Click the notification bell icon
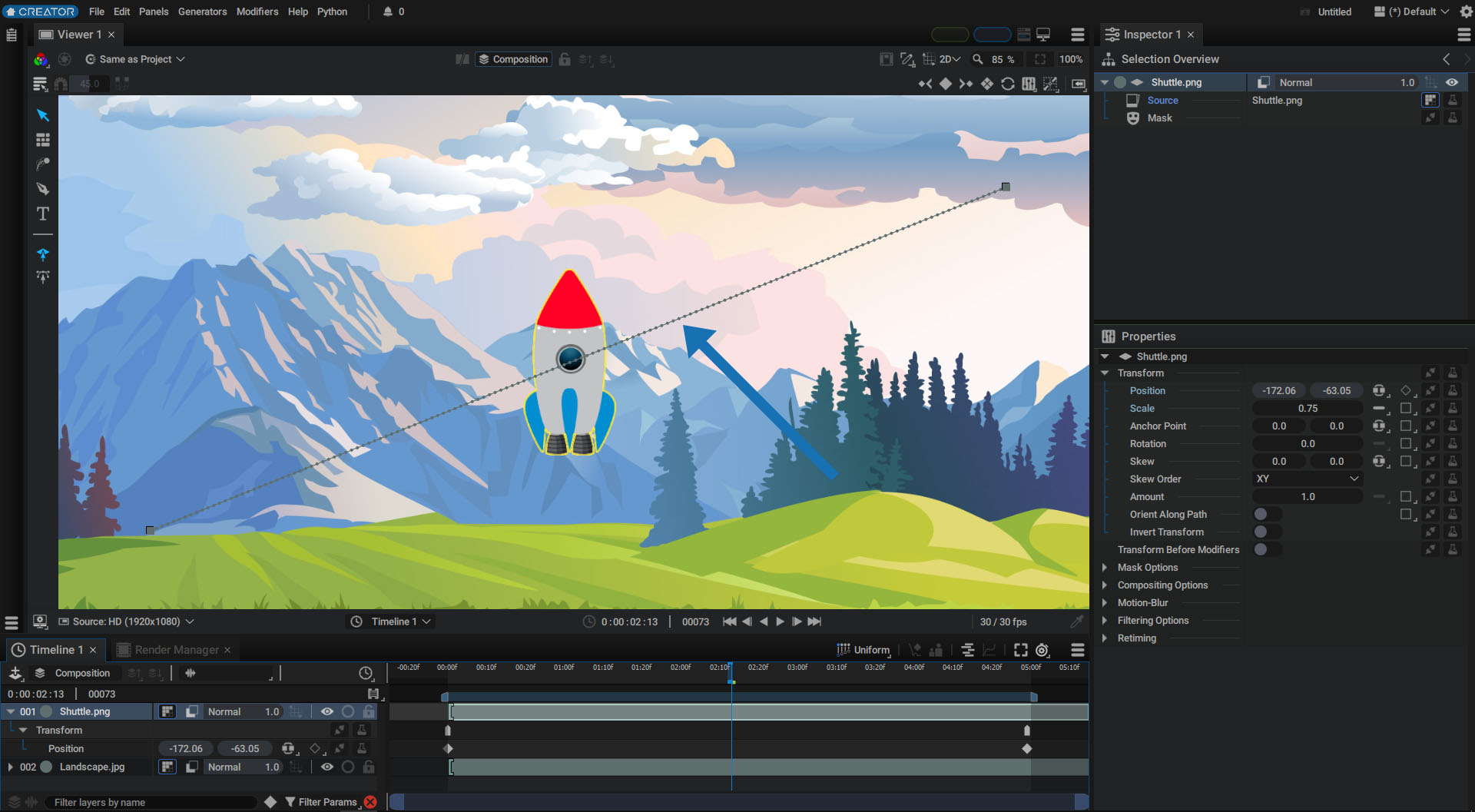This screenshot has width=1475, height=812. (388, 12)
